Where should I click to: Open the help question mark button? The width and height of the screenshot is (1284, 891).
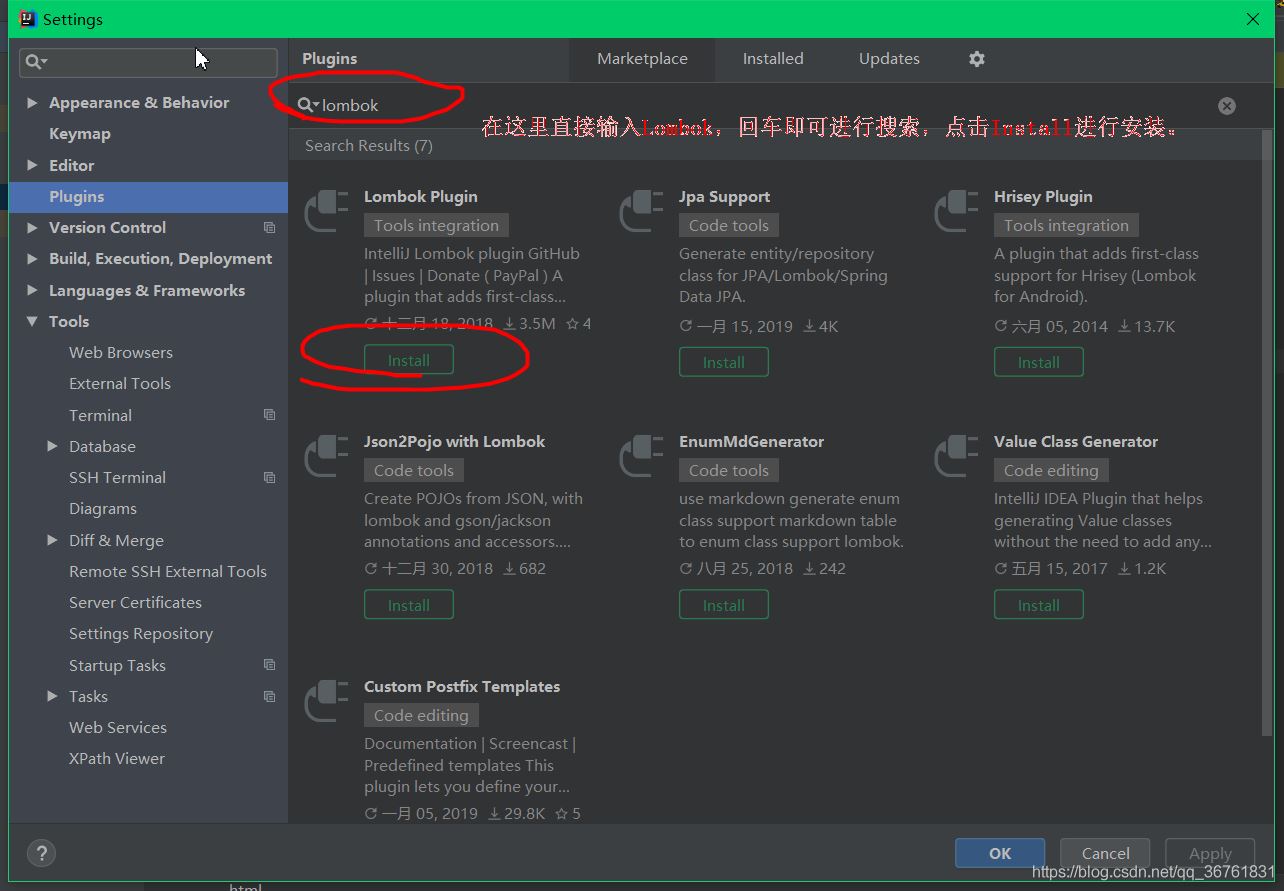coord(41,853)
